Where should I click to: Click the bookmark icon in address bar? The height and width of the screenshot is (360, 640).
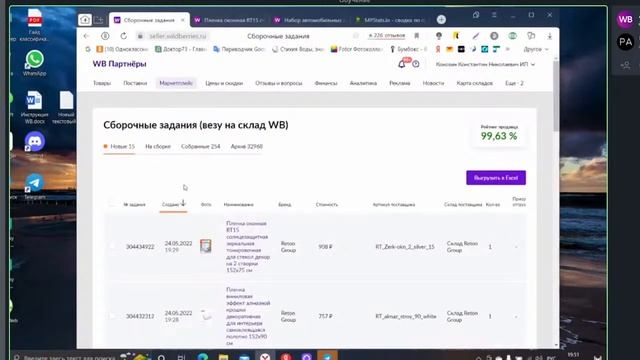[x=417, y=36]
